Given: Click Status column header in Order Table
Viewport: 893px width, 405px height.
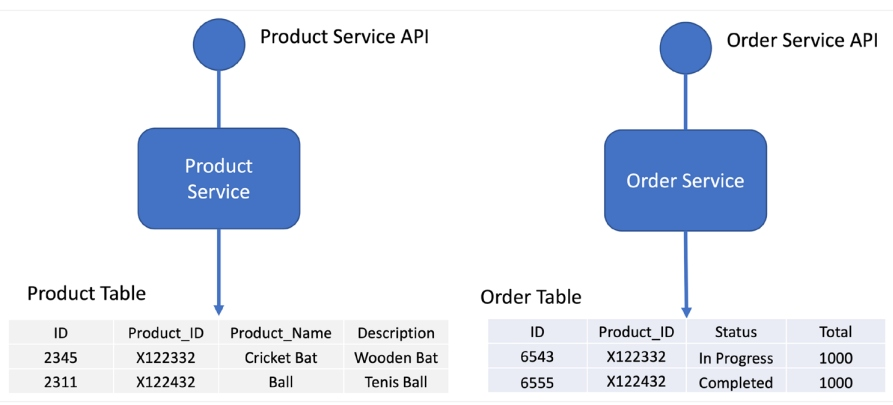Looking at the screenshot, I should [736, 332].
